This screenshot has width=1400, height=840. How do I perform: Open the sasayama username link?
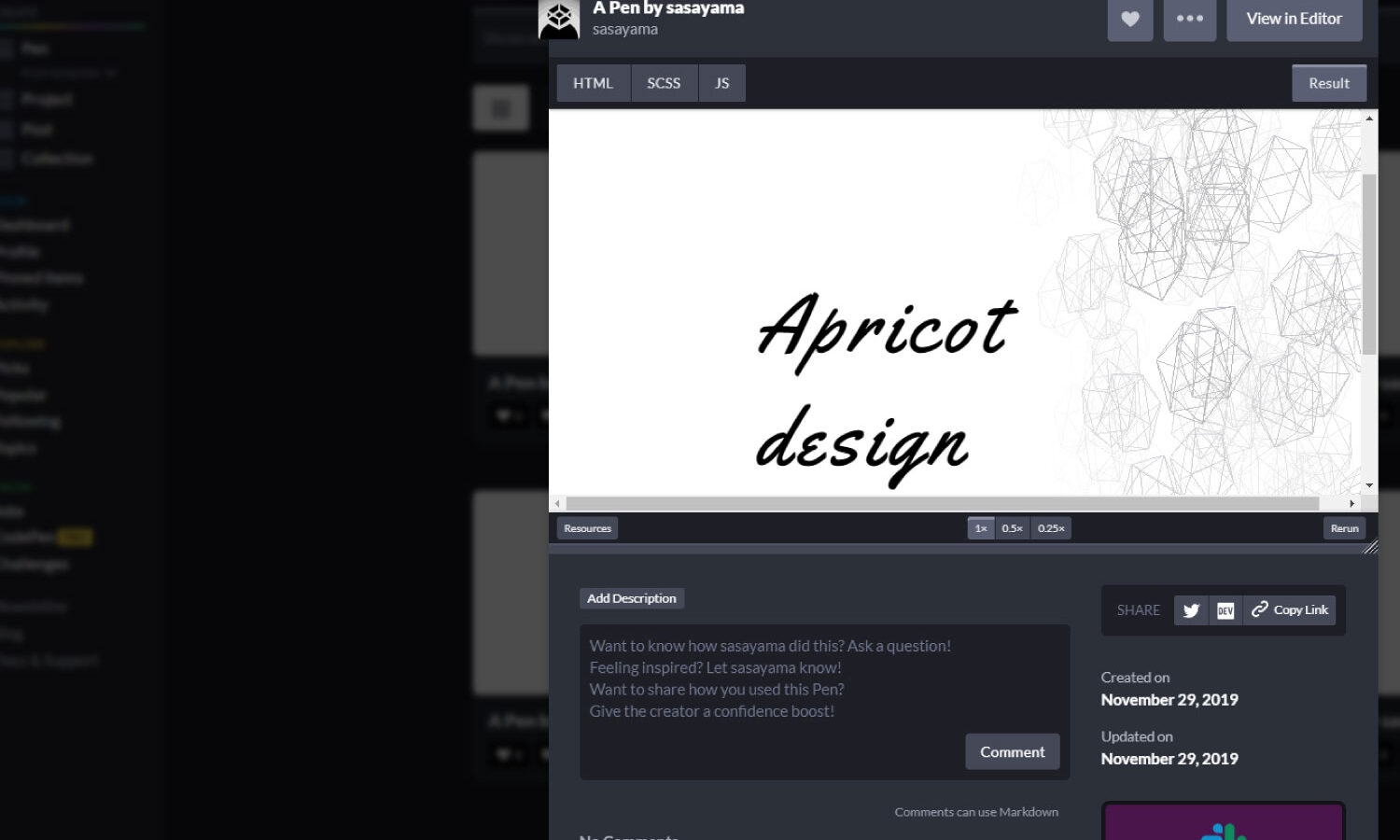[625, 30]
